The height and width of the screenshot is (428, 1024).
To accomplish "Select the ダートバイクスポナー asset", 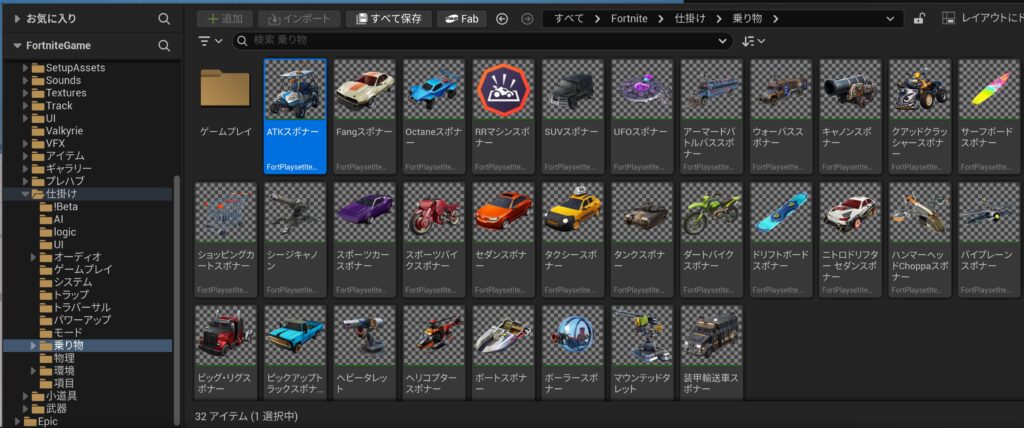I will coord(711,240).
